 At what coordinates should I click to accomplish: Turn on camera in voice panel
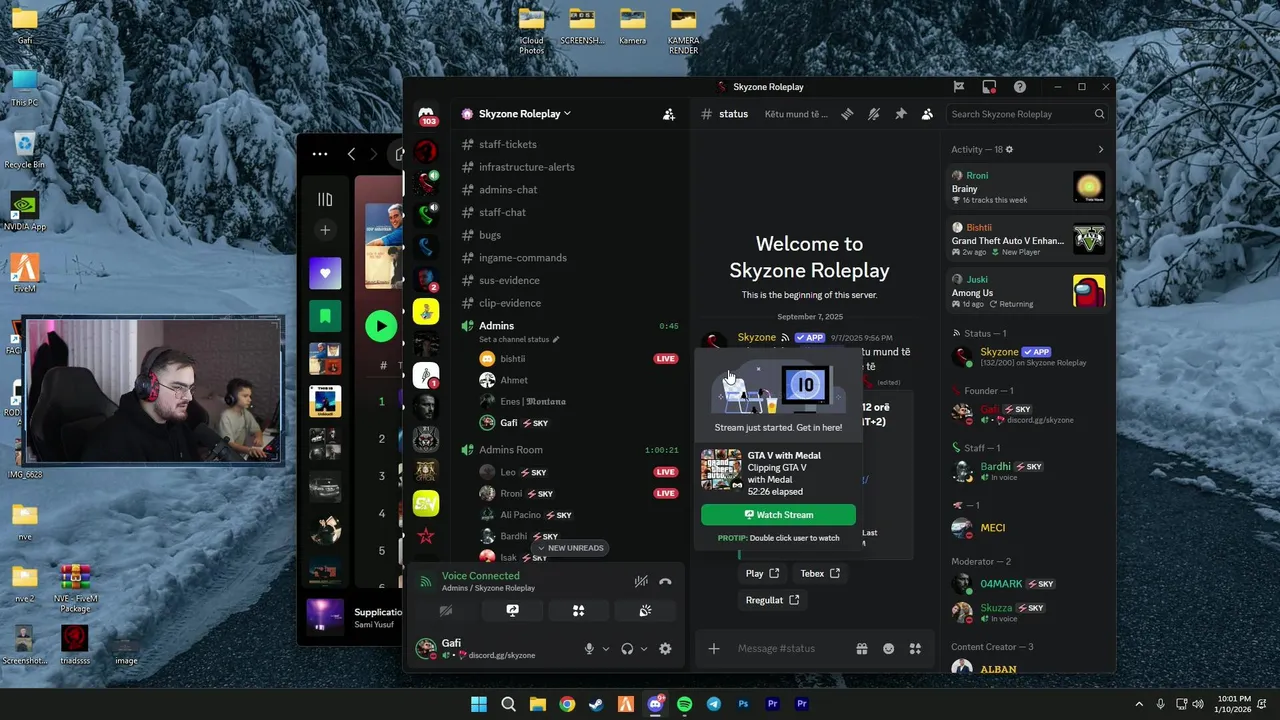click(446, 610)
